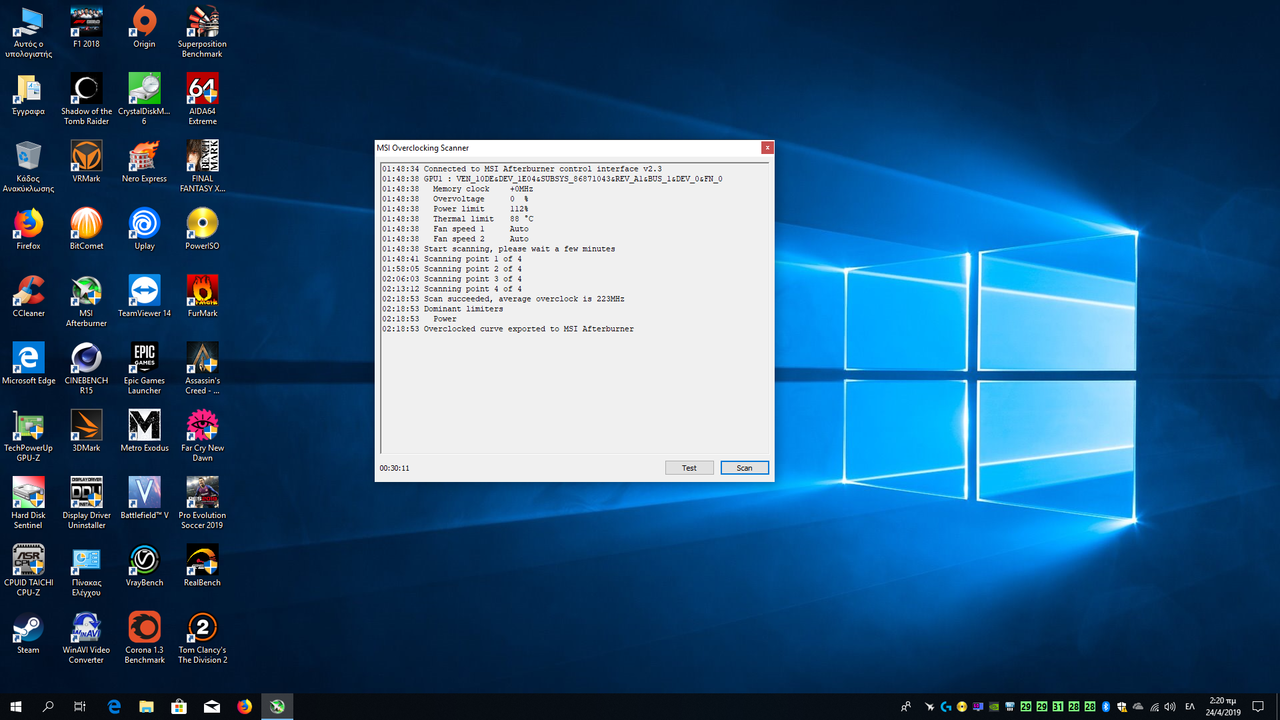Open the Mail app on the taskbar

212,706
